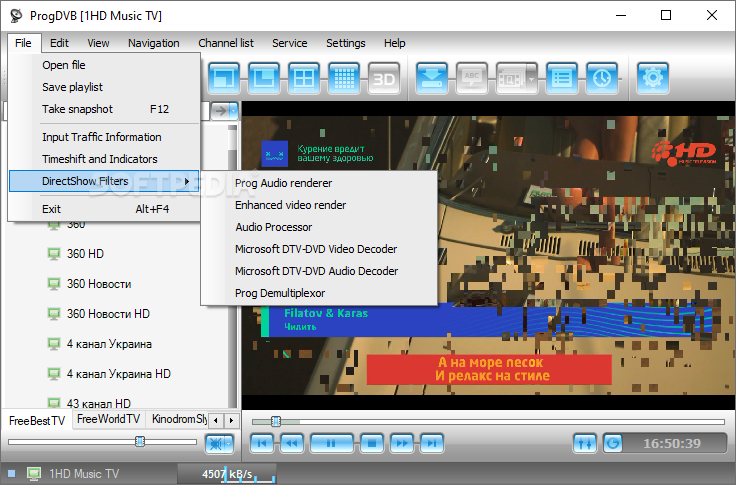Click the tab strip right scroll arrow
Image resolution: width=736 pixels, height=485 pixels.
231,420
